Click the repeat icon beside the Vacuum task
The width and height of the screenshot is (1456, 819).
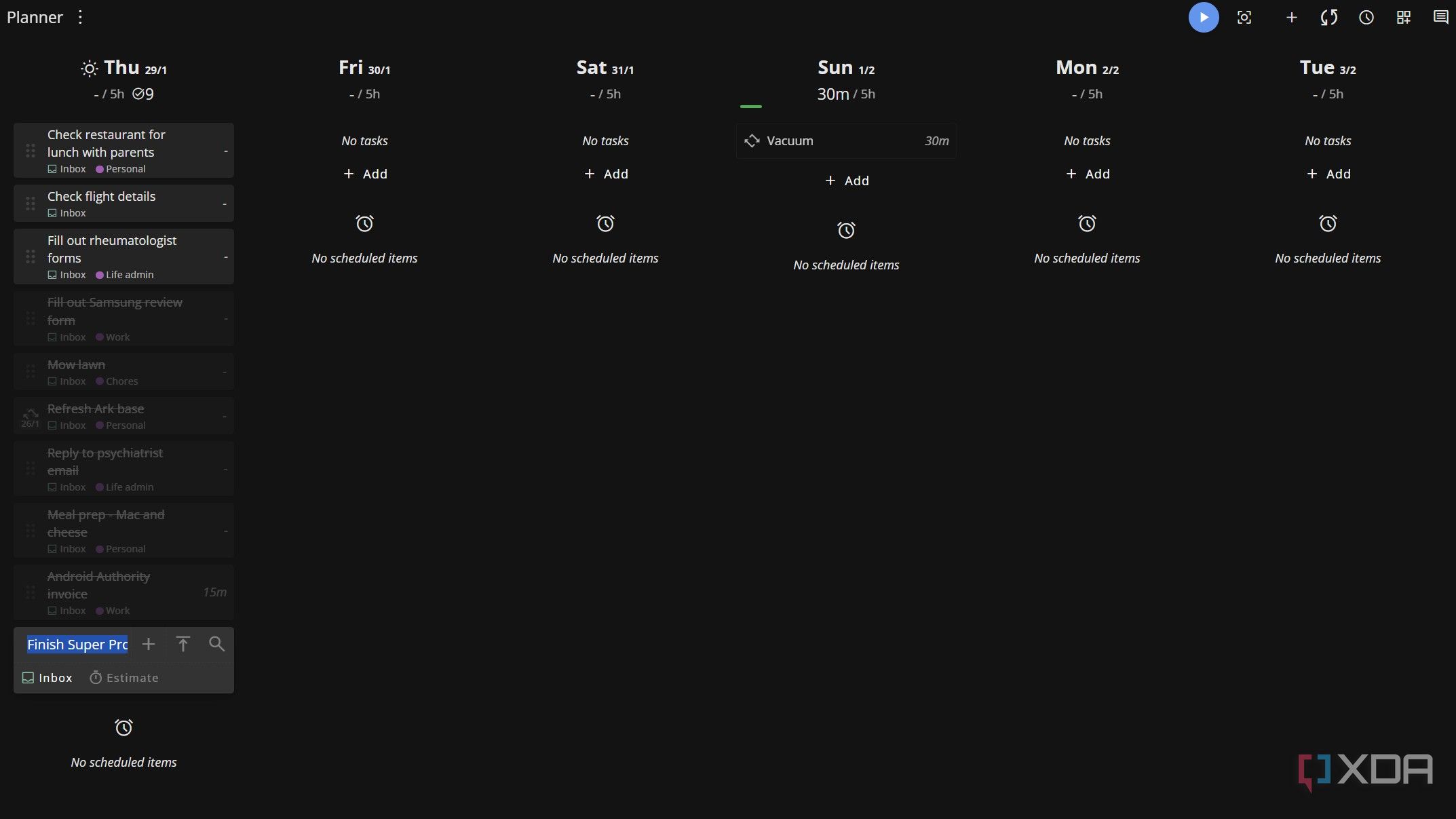point(752,141)
